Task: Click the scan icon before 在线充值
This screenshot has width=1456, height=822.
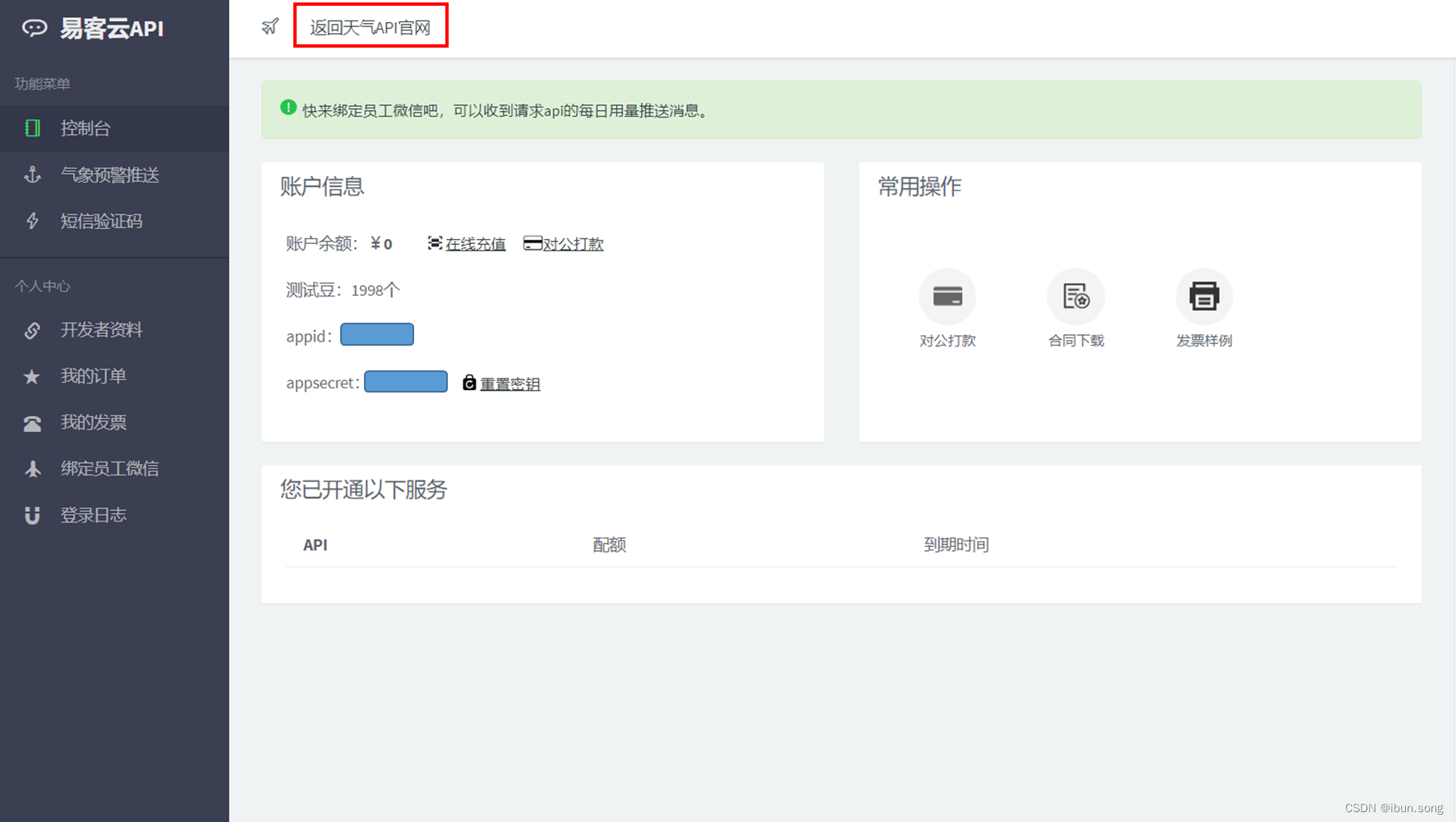Action: pos(435,243)
